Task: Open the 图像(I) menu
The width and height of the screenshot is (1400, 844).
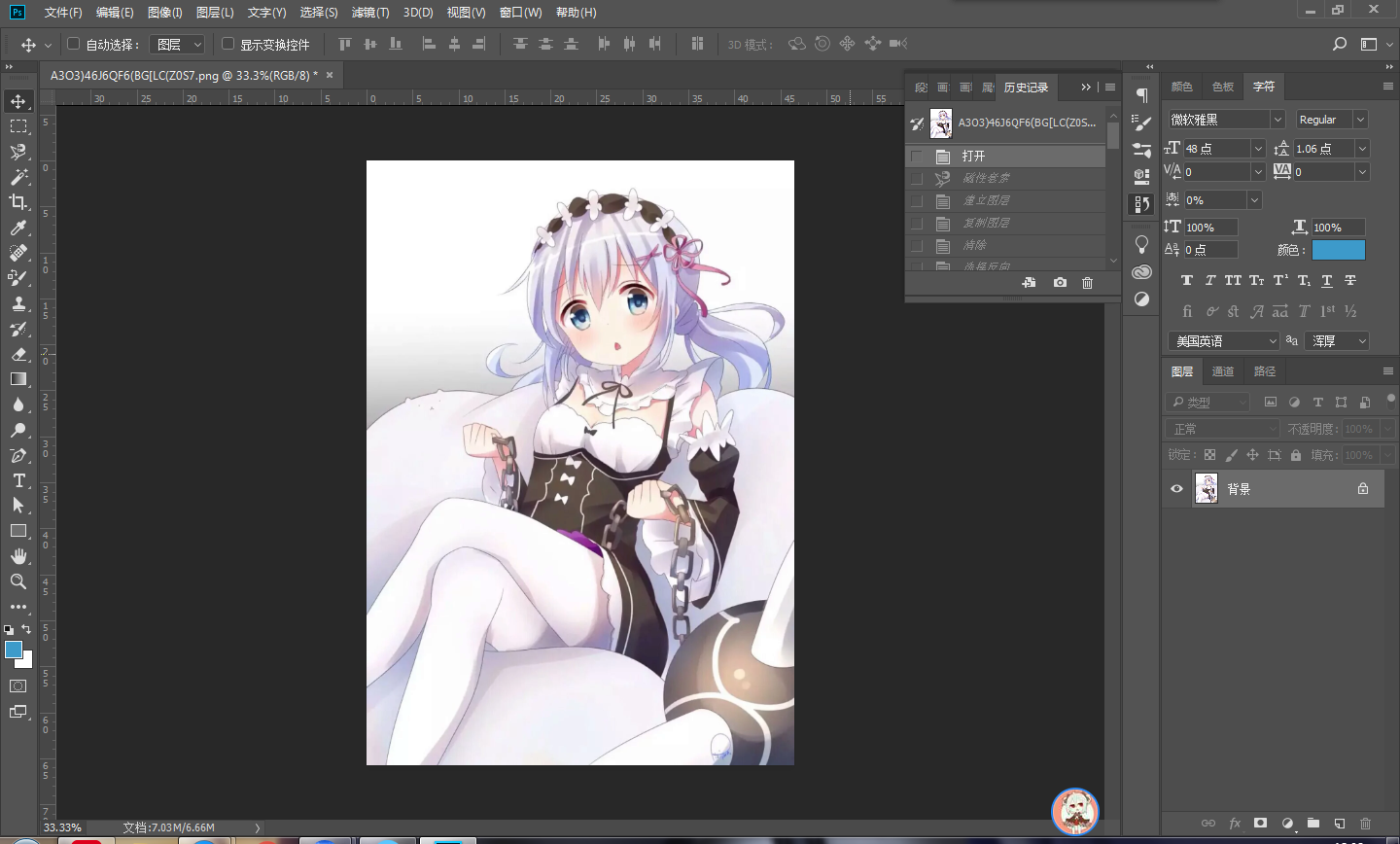Action: [164, 13]
